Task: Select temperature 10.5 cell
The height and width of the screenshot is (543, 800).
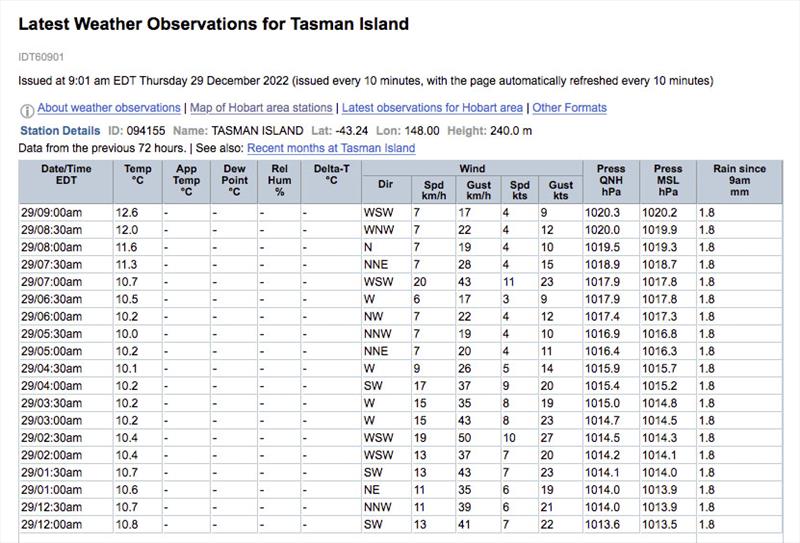Action: tap(138, 300)
